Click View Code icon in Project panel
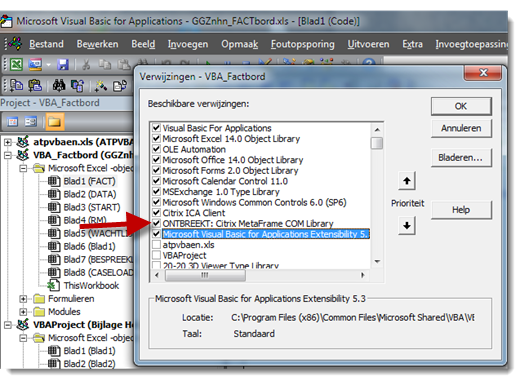The image size is (520, 381). coord(13,122)
